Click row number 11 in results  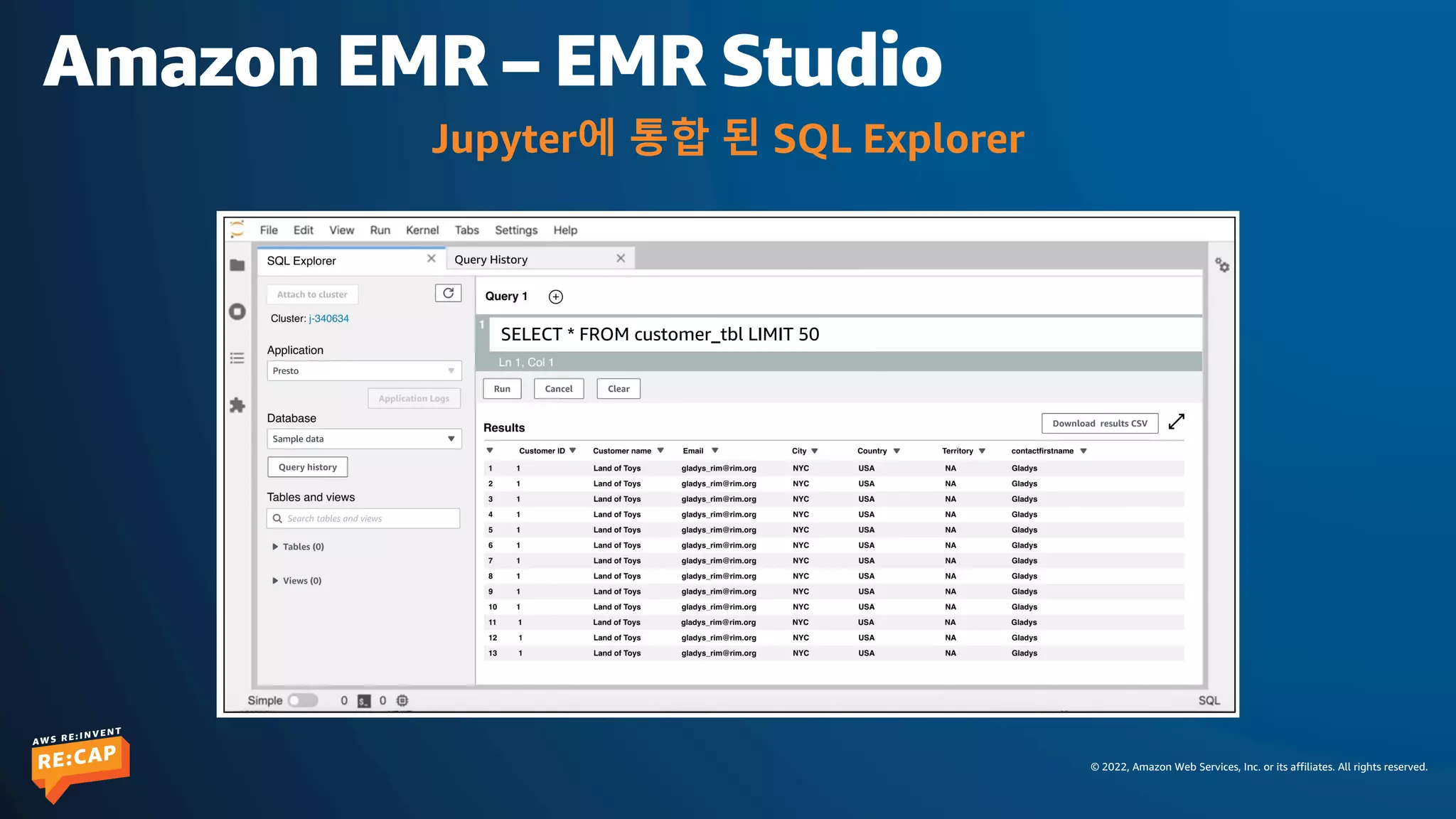(492, 623)
